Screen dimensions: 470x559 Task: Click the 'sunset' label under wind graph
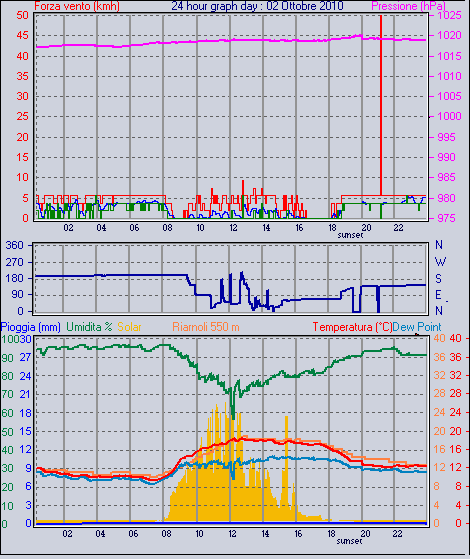click(x=350, y=235)
